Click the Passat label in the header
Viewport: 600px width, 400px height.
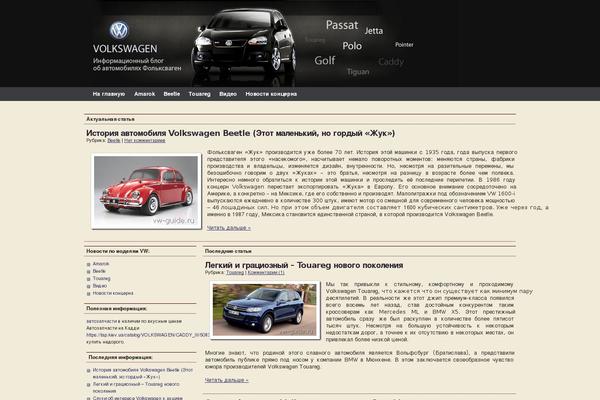tap(342, 25)
